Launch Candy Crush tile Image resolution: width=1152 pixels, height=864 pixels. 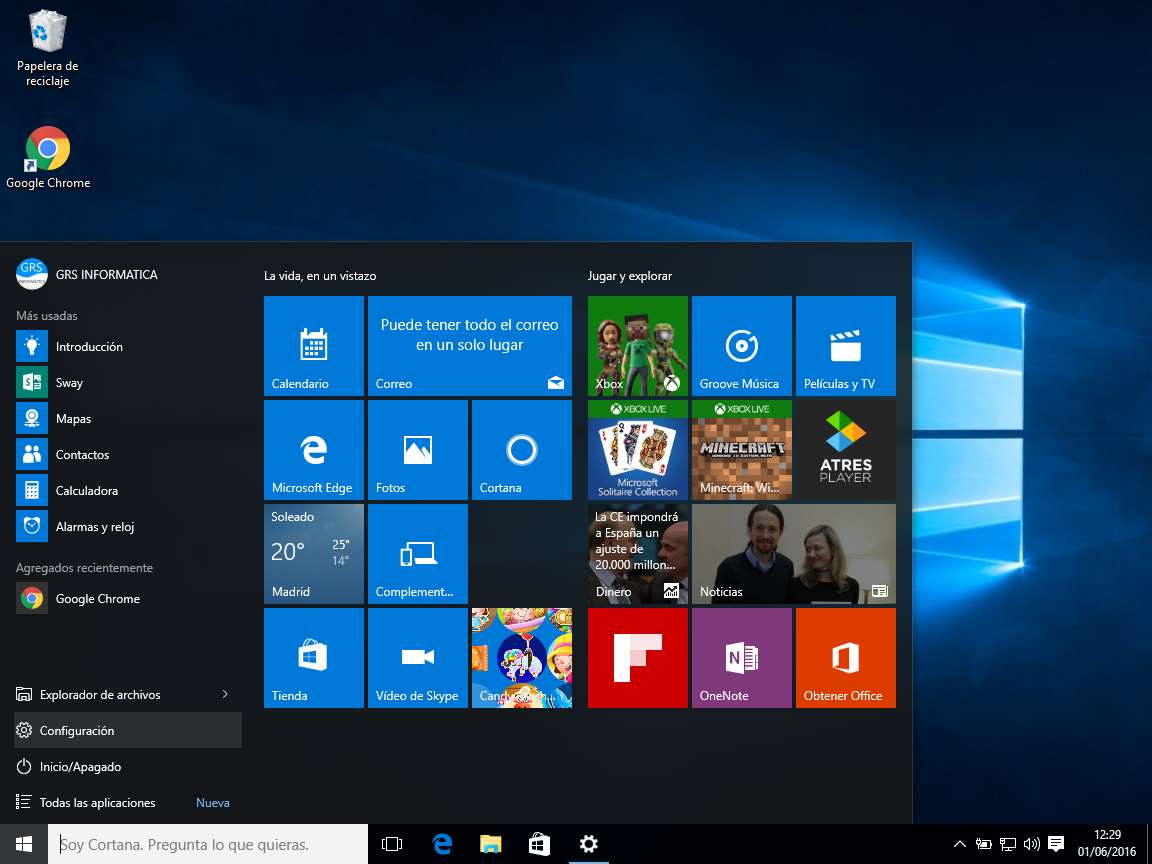coord(522,658)
